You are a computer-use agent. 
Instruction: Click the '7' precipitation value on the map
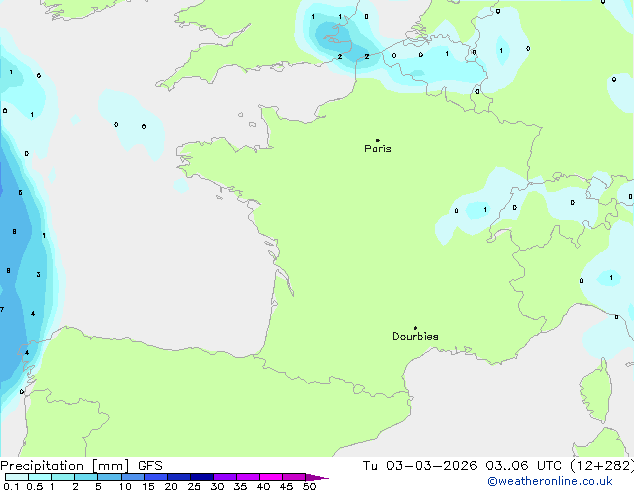pos(2,310)
